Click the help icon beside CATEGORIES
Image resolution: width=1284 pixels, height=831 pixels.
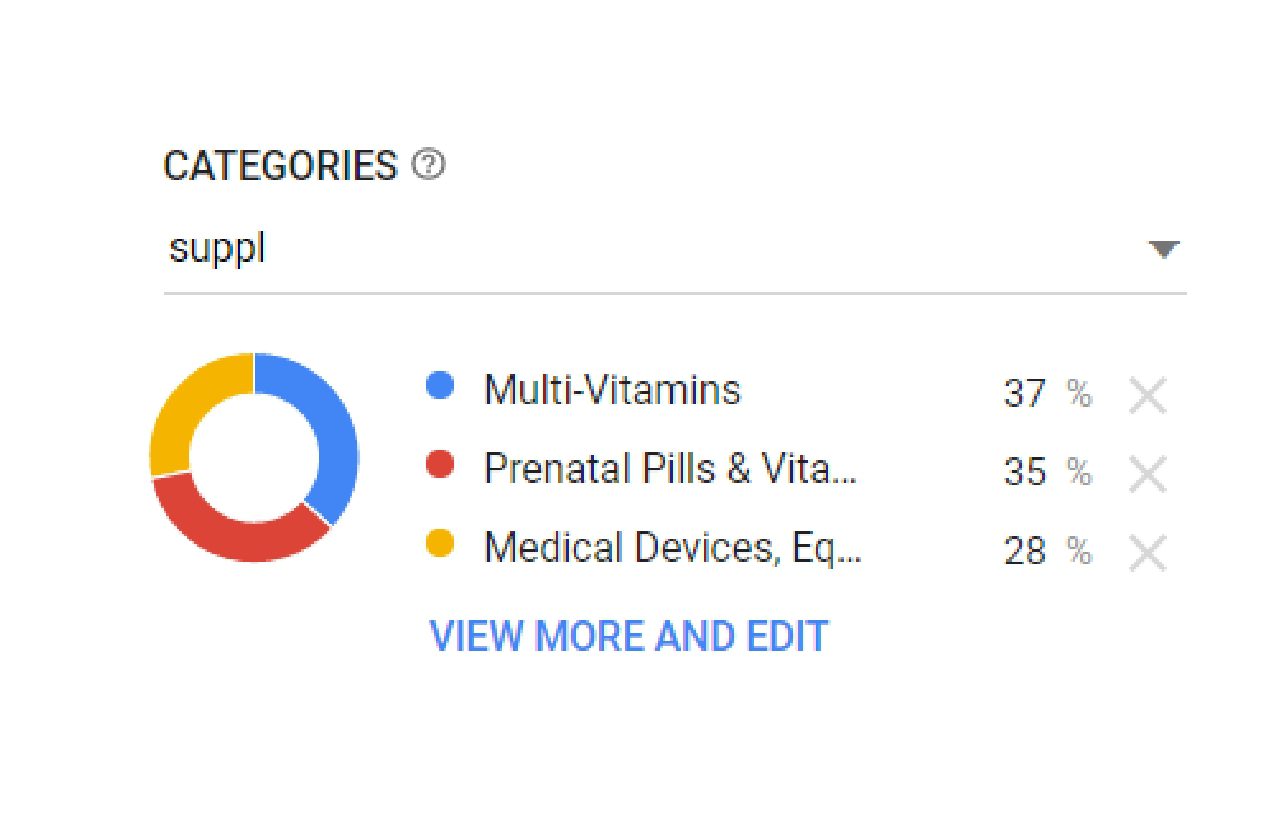[x=429, y=165]
